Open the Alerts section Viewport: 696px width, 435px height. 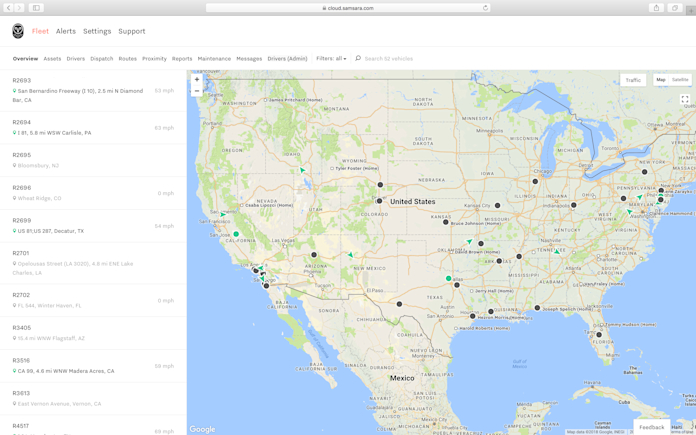66,31
